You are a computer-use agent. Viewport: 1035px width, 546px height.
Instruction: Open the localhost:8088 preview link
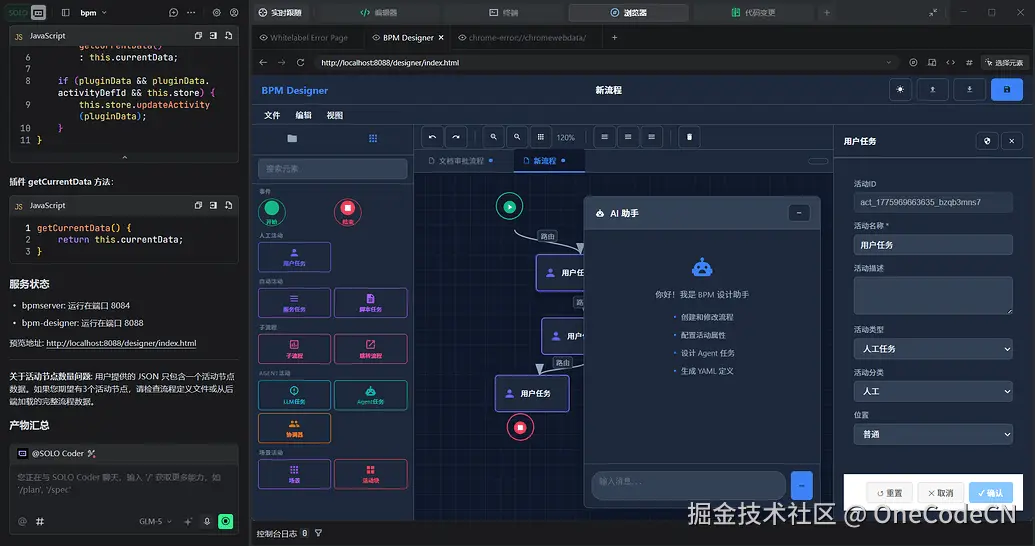click(121, 343)
